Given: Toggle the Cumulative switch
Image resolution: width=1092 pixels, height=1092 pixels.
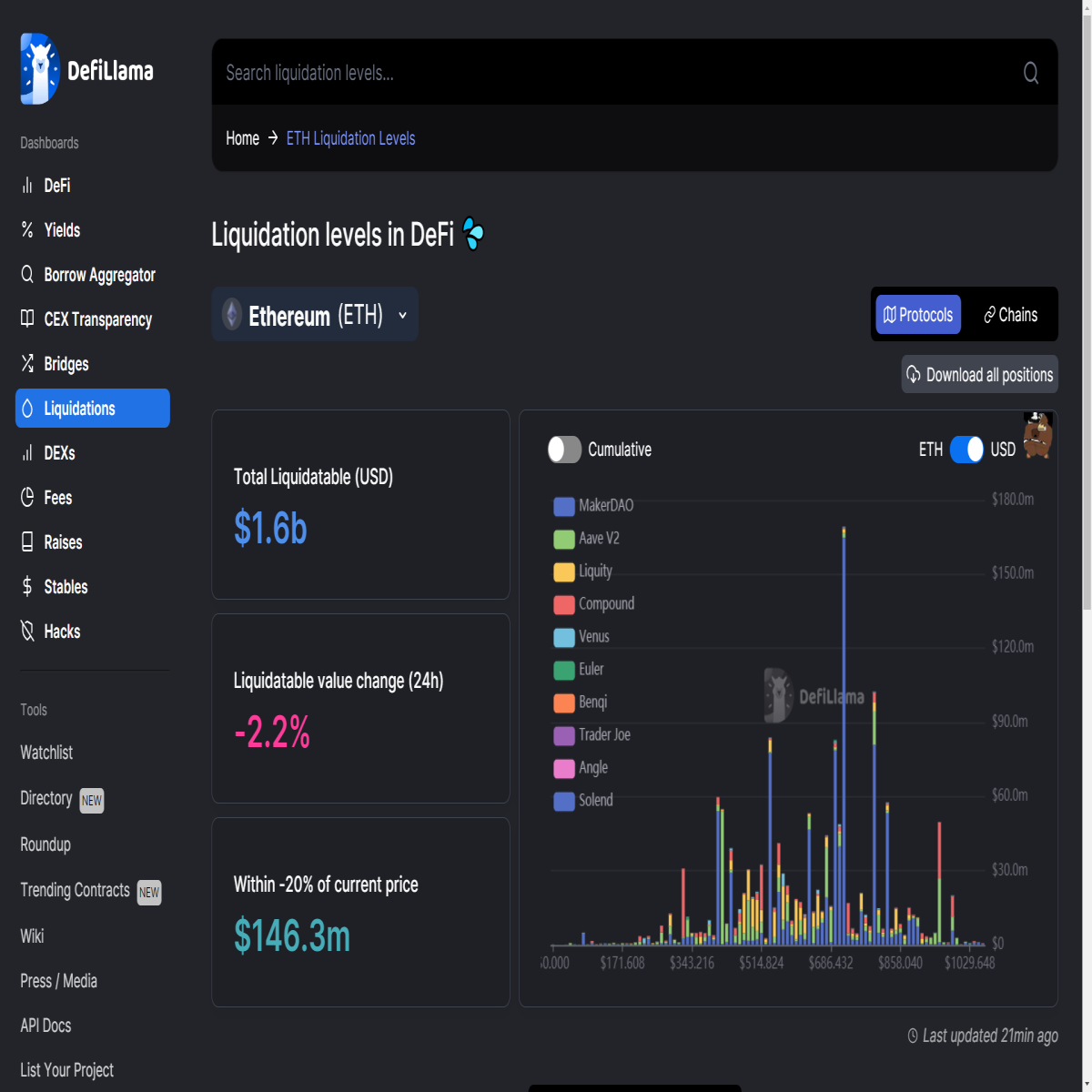Looking at the screenshot, I should pyautogui.click(x=564, y=450).
